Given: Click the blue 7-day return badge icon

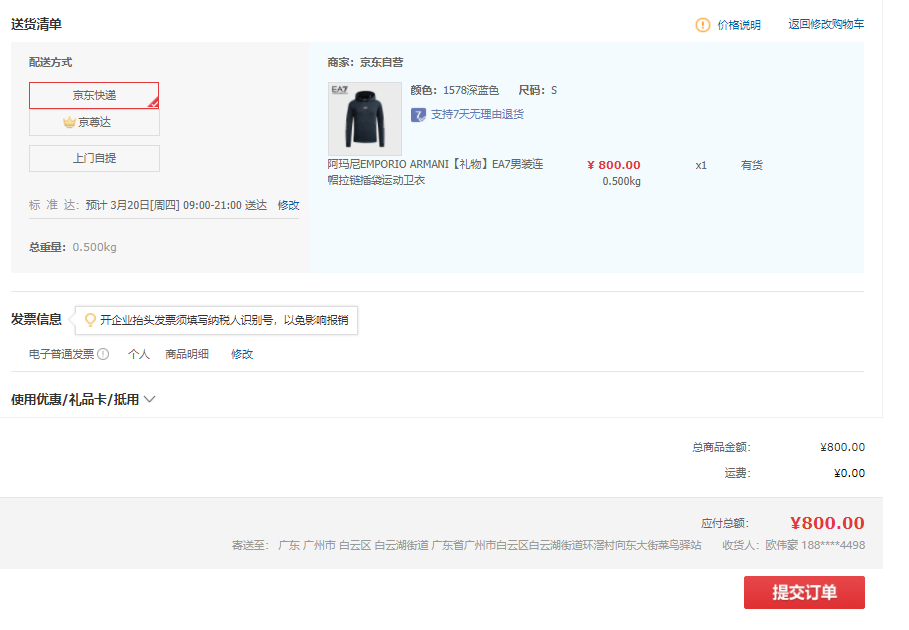Looking at the screenshot, I should 419,114.
